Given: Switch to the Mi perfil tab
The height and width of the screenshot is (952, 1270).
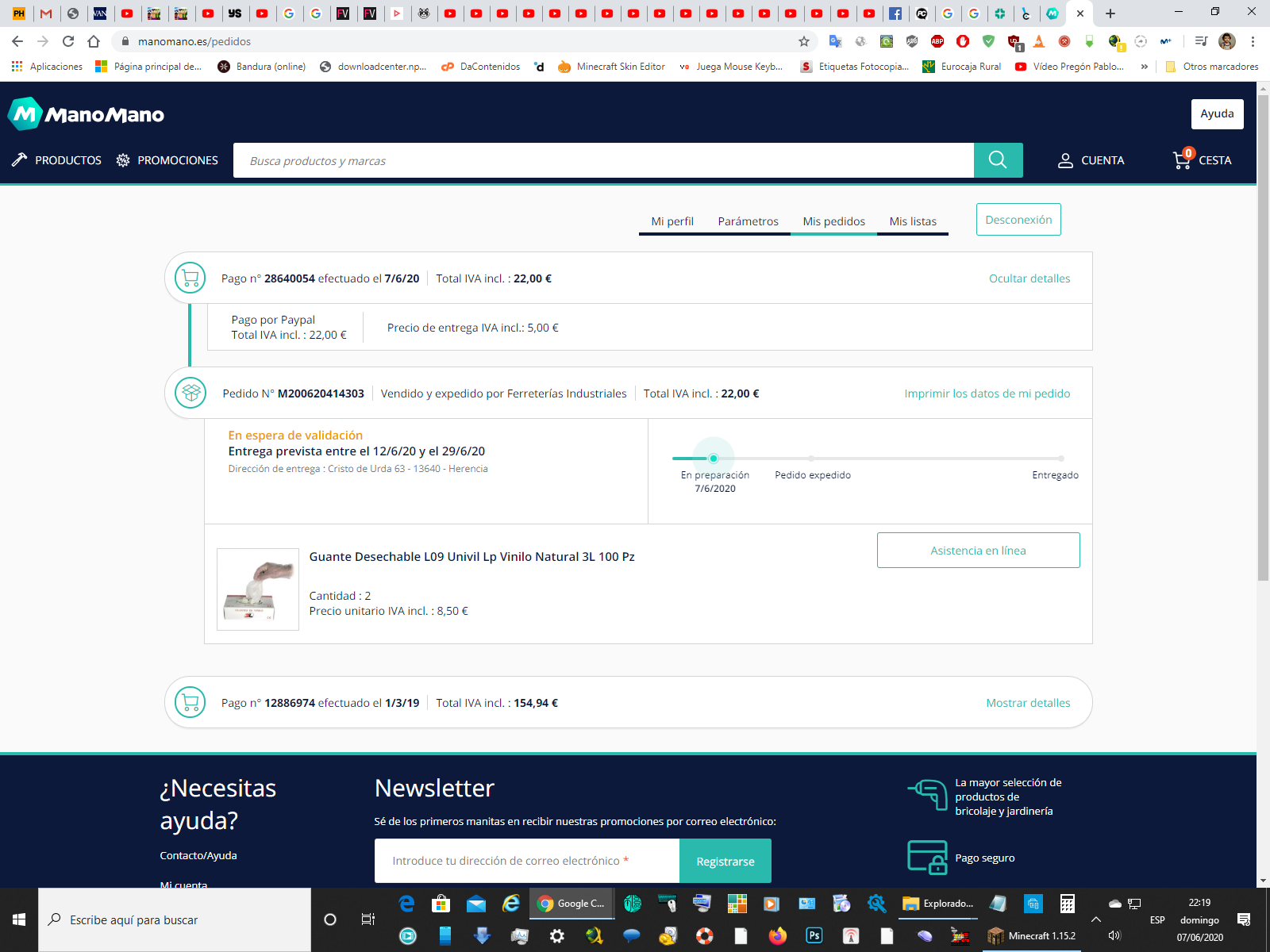Looking at the screenshot, I should point(672,221).
